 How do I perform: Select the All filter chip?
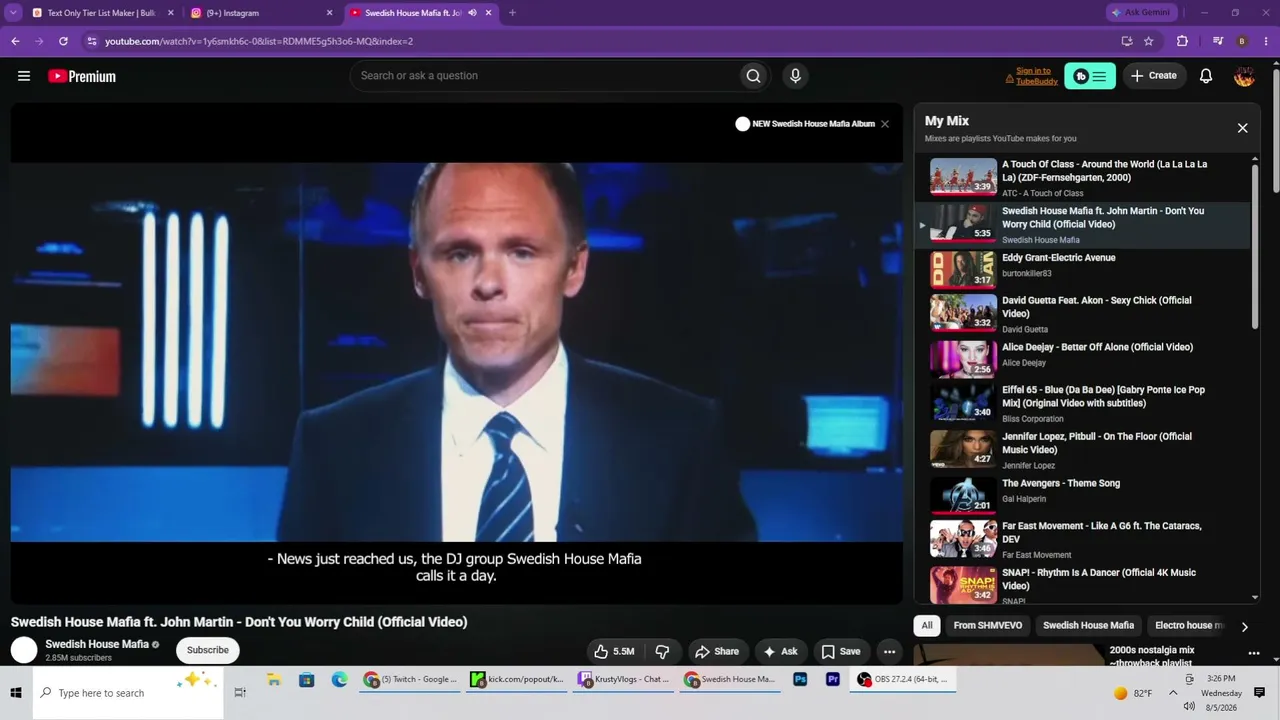(927, 626)
